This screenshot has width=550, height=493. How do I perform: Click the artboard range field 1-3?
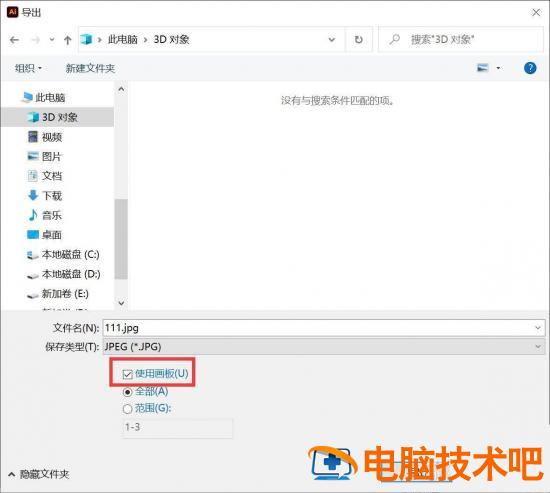[x=177, y=427]
